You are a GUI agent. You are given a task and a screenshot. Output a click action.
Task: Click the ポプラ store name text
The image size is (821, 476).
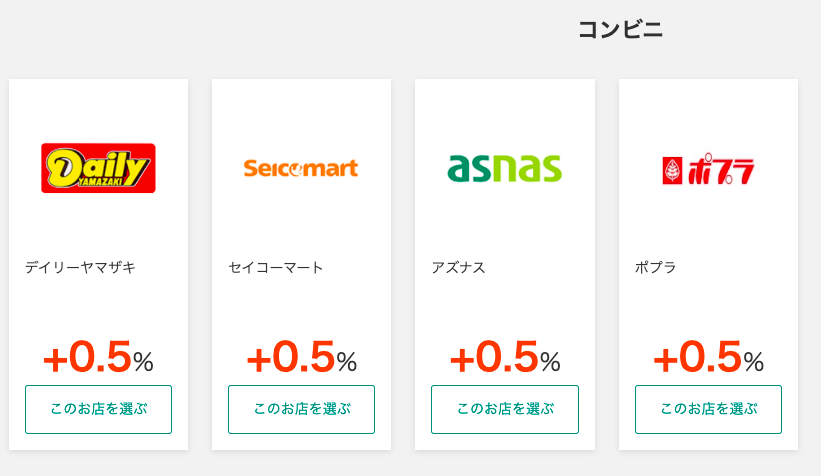point(655,267)
